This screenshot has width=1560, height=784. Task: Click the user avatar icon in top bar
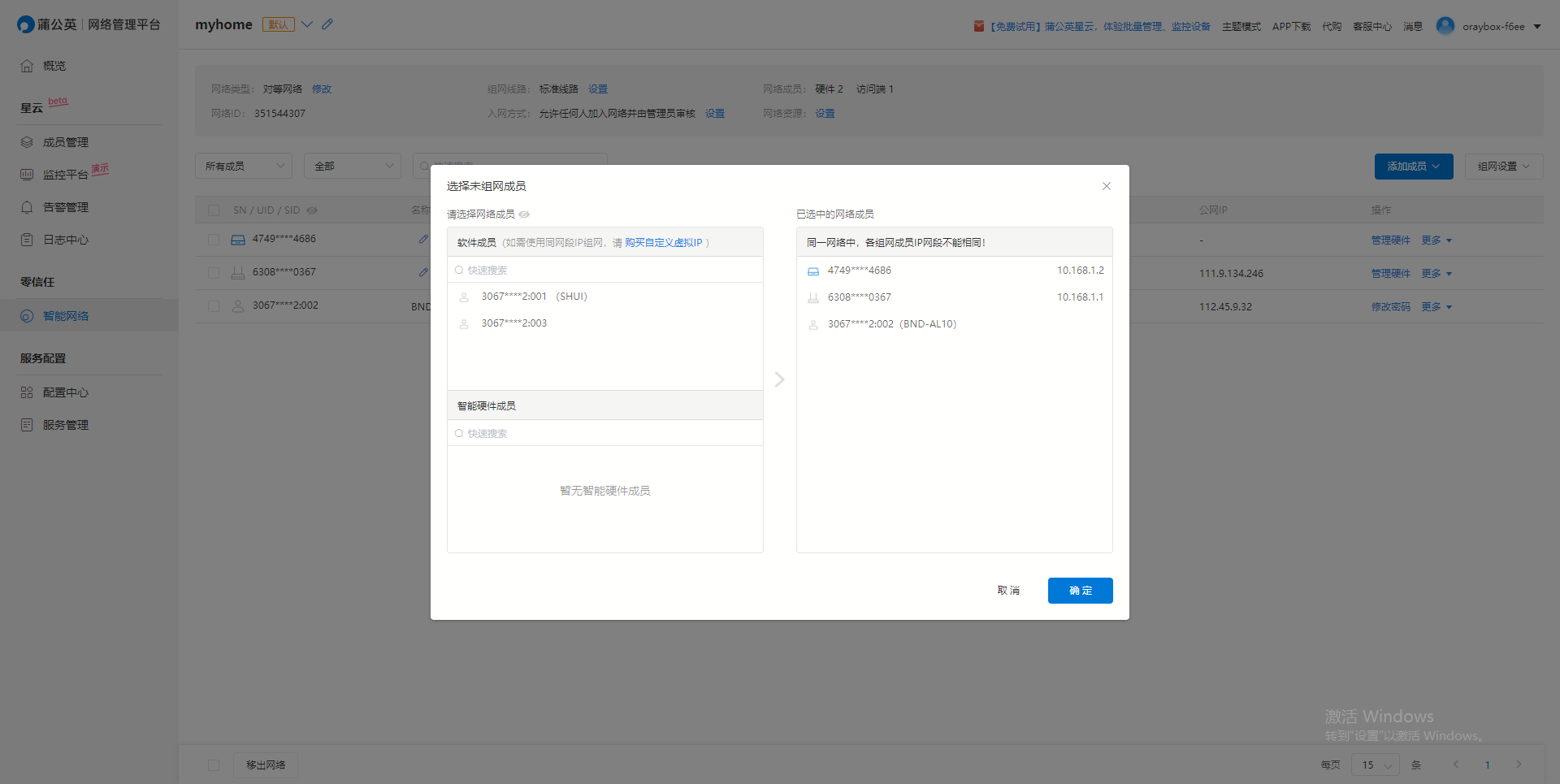(x=1445, y=26)
